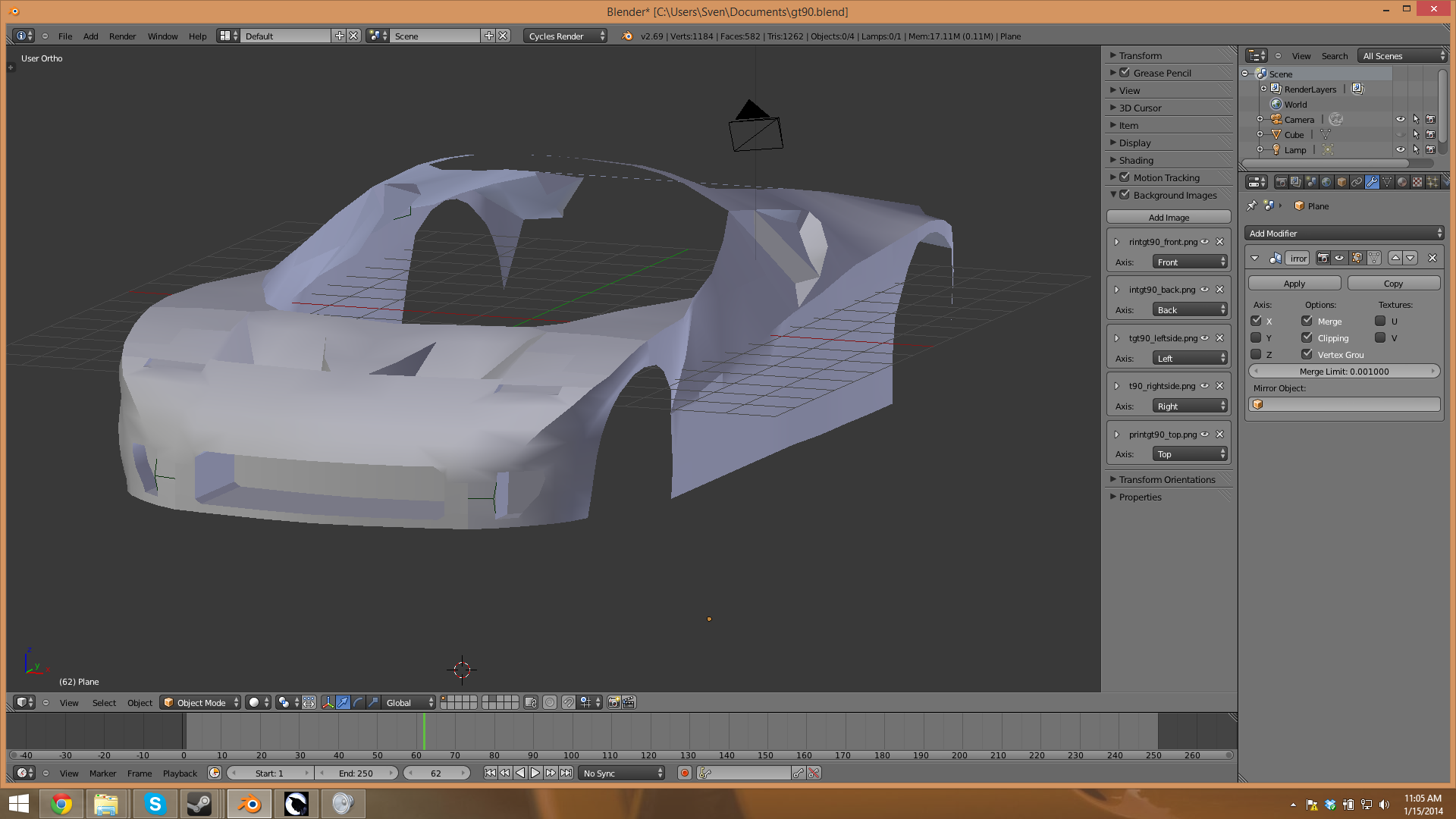Hide the rintgt90_front.png background image
This screenshot has height=819, width=1456.
(x=1205, y=242)
